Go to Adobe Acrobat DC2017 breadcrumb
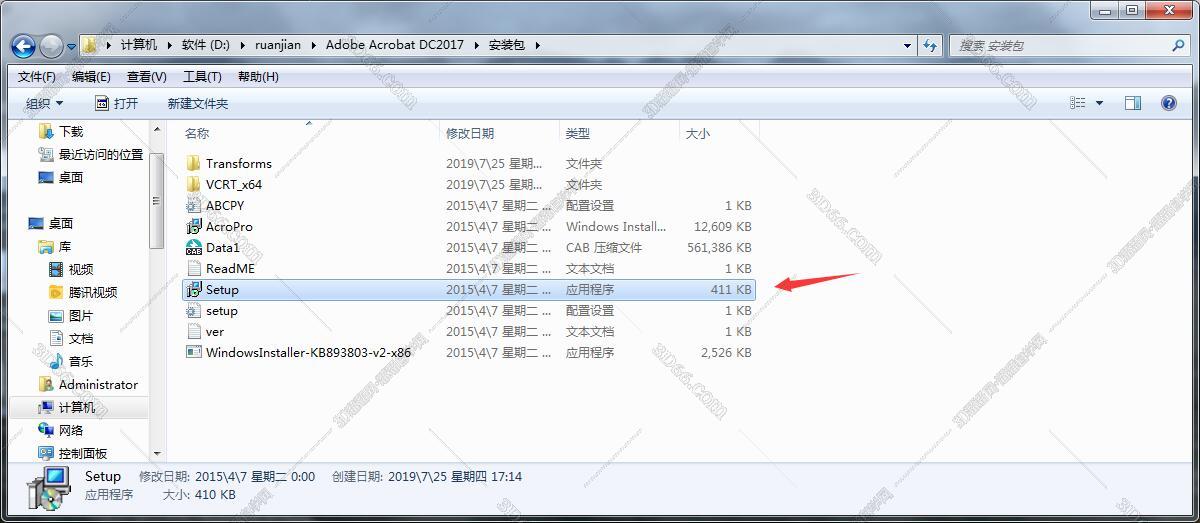This screenshot has height=523, width=1200. coord(394,45)
